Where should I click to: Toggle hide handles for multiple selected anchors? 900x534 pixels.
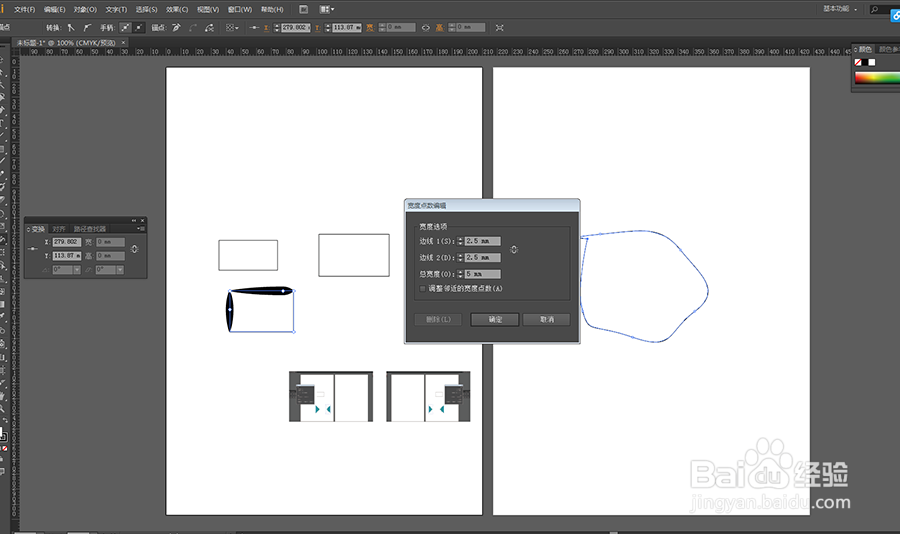click(138, 27)
